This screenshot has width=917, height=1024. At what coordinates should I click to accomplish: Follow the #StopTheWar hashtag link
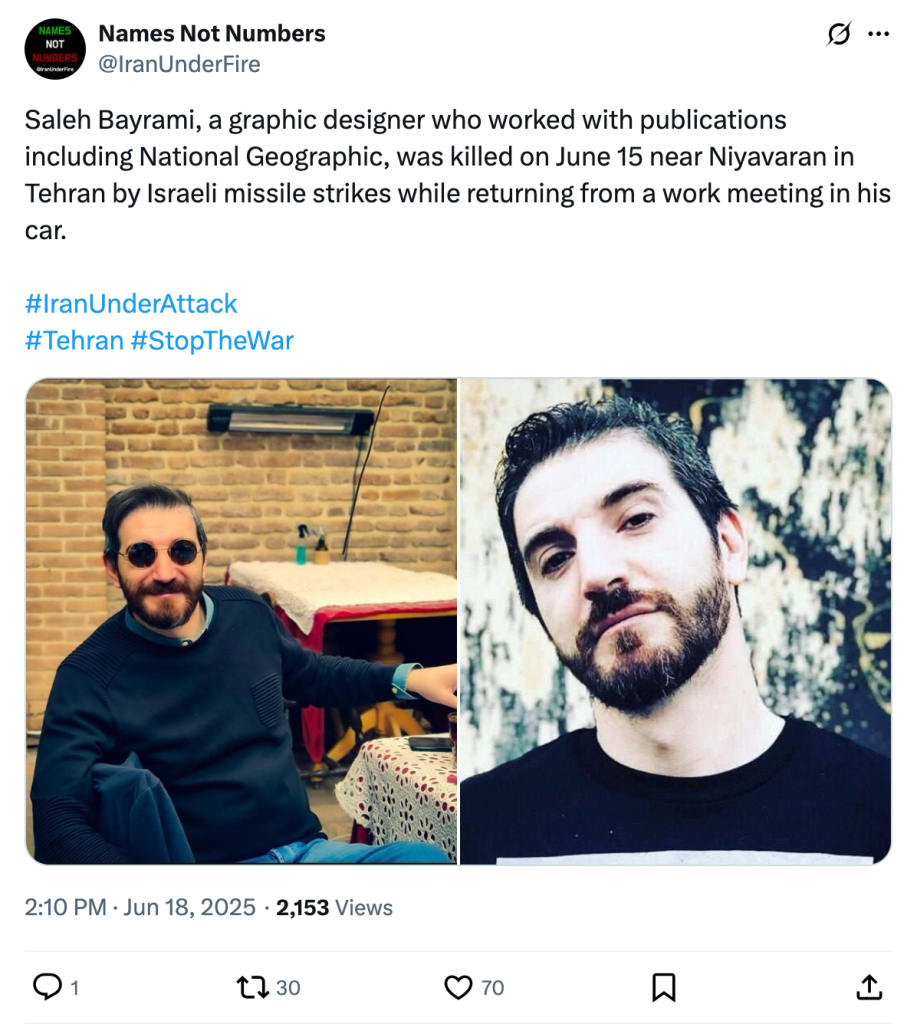212,340
